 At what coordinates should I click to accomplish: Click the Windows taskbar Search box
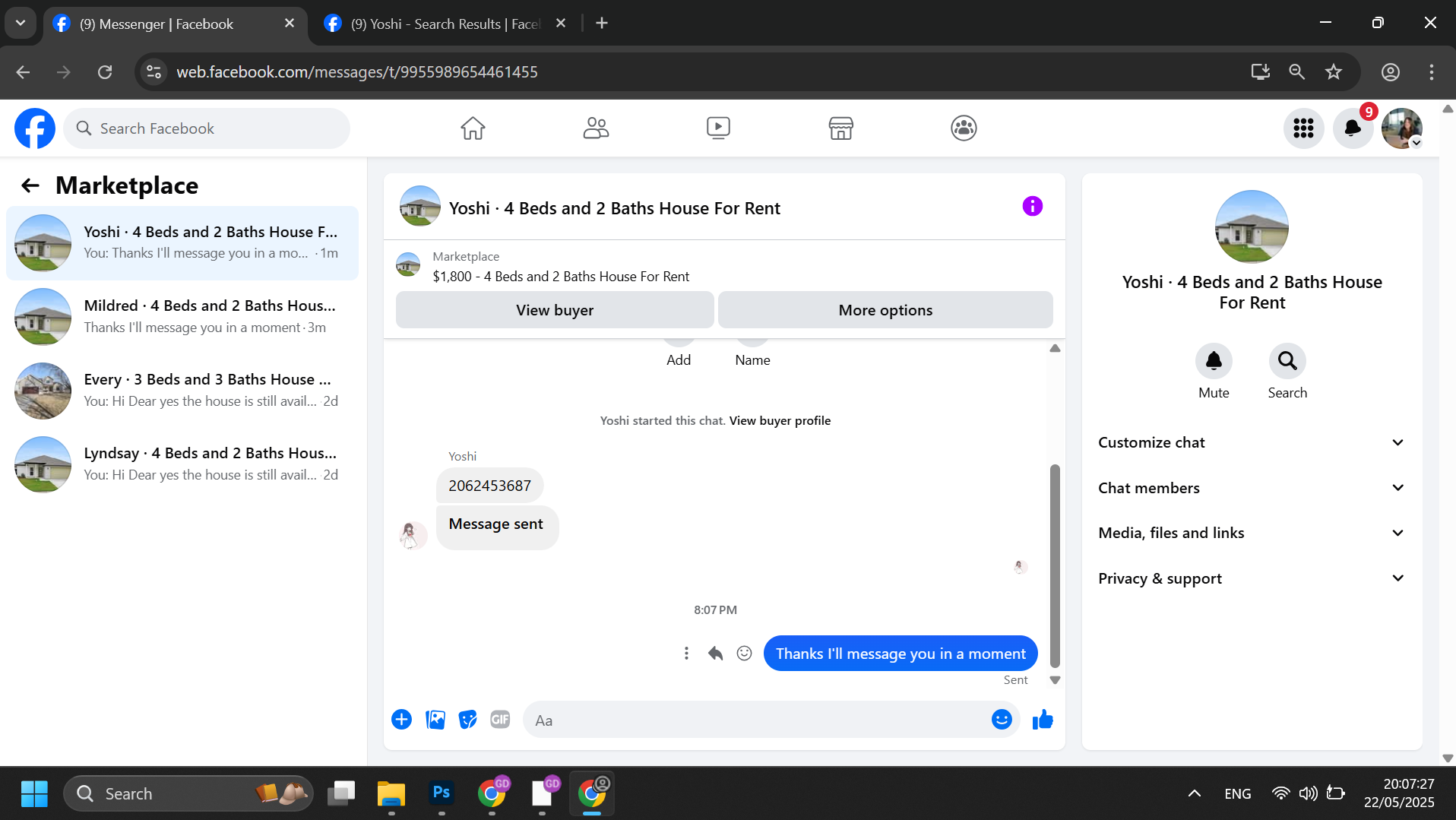click(x=188, y=793)
